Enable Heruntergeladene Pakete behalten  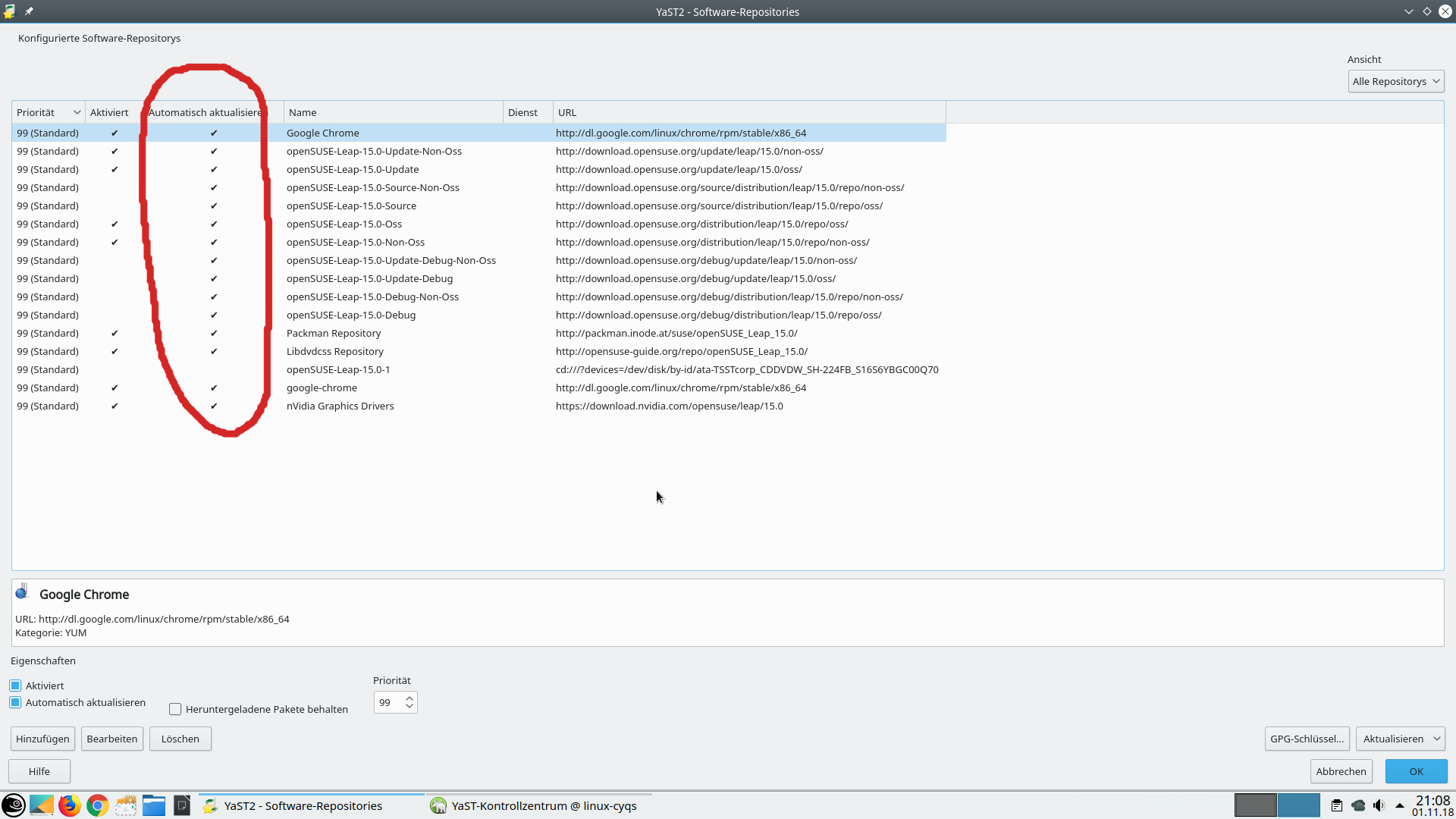[175, 709]
